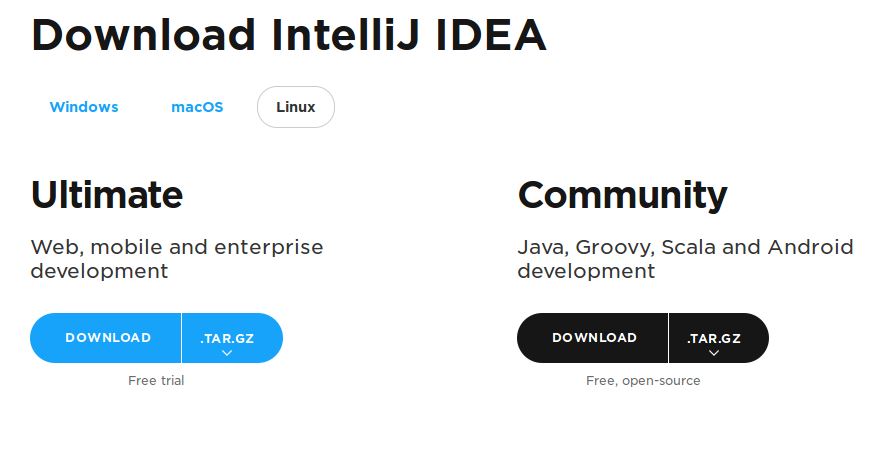Click the Ultimate edition heading

click(x=107, y=194)
